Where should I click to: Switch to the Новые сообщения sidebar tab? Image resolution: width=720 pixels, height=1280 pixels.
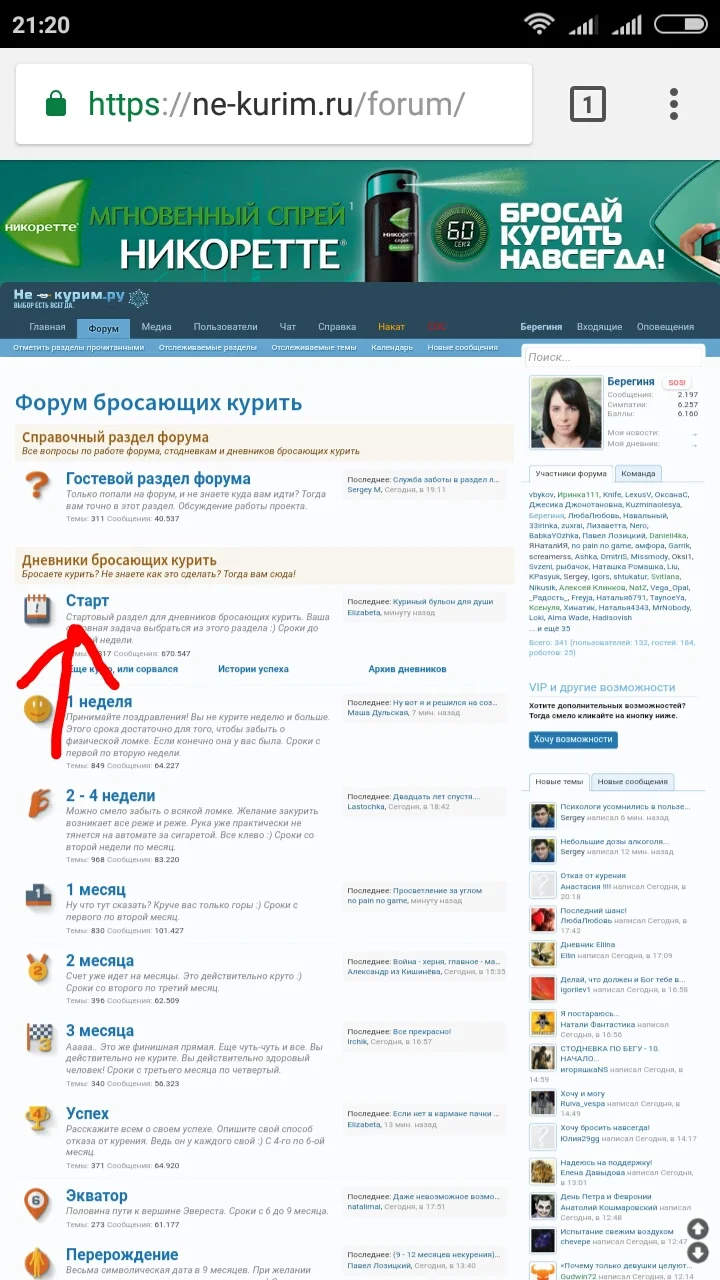pos(633,782)
